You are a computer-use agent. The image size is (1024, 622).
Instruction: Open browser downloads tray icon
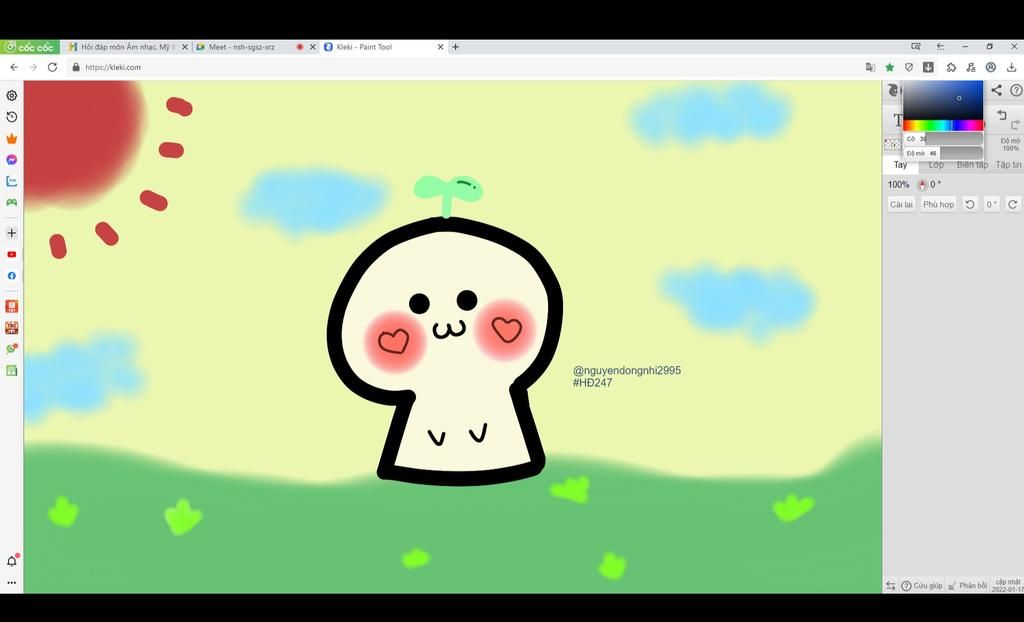point(1011,67)
